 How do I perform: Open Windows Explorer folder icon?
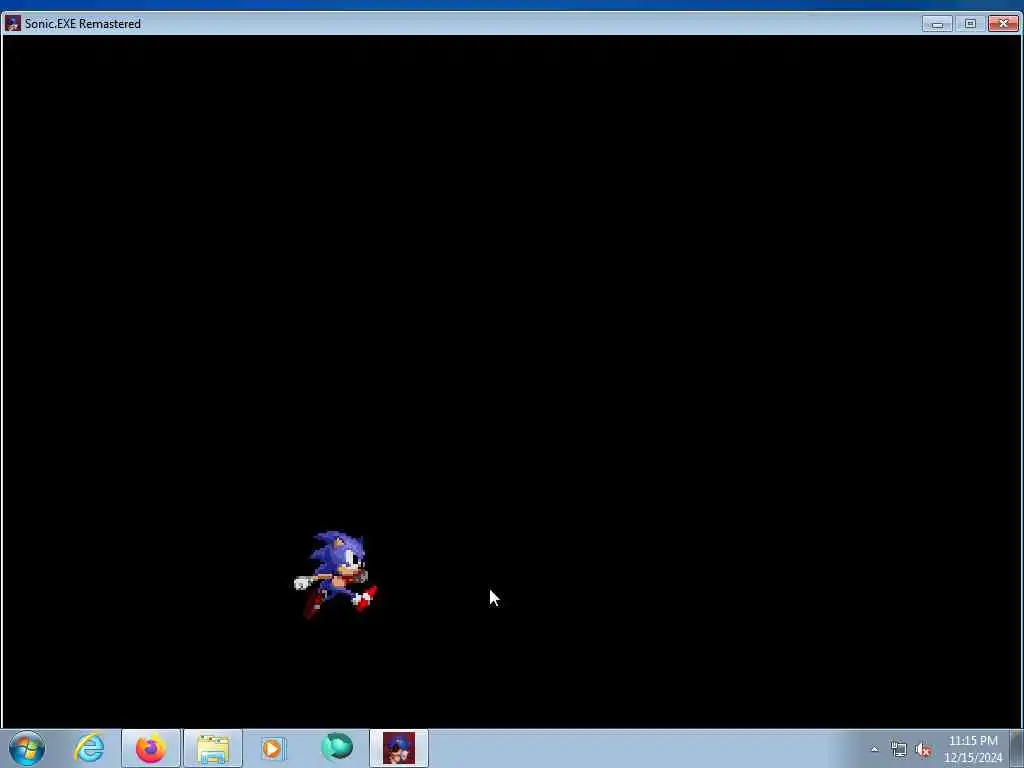tap(213, 748)
